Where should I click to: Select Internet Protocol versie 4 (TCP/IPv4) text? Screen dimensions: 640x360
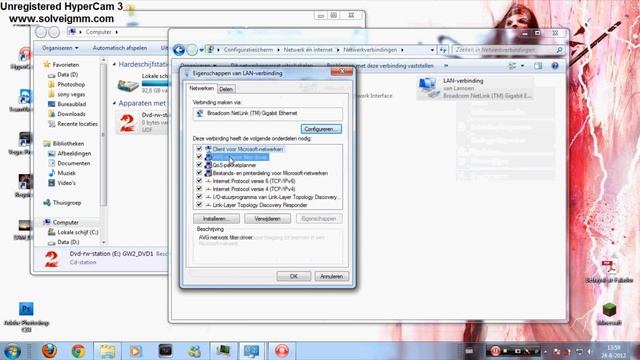tap(254, 189)
